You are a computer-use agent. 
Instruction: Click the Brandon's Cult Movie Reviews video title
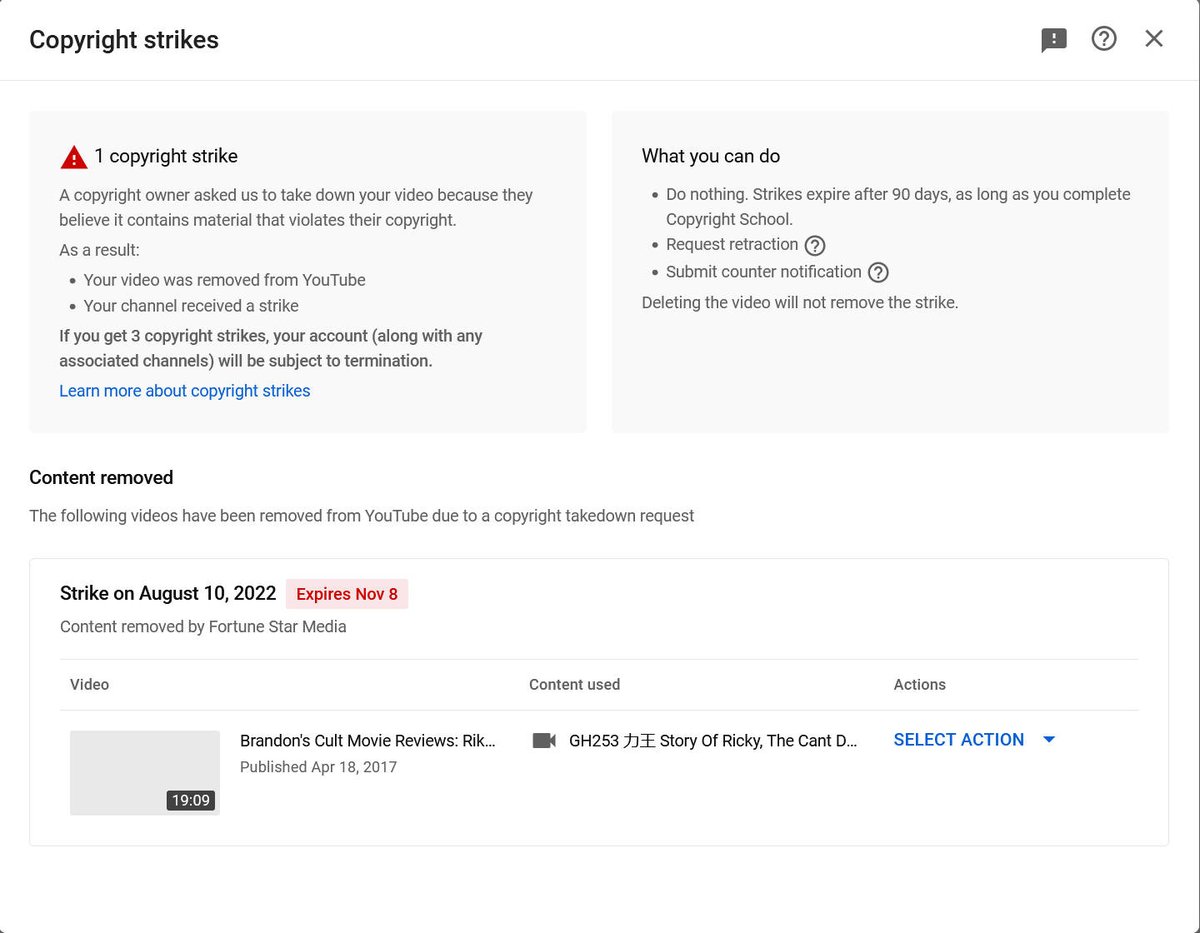(368, 741)
